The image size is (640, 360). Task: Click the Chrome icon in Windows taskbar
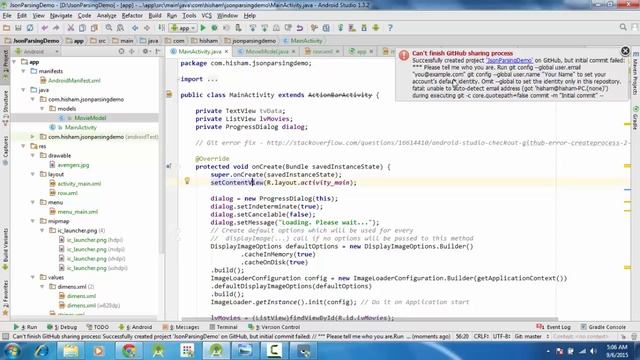tap(129, 351)
